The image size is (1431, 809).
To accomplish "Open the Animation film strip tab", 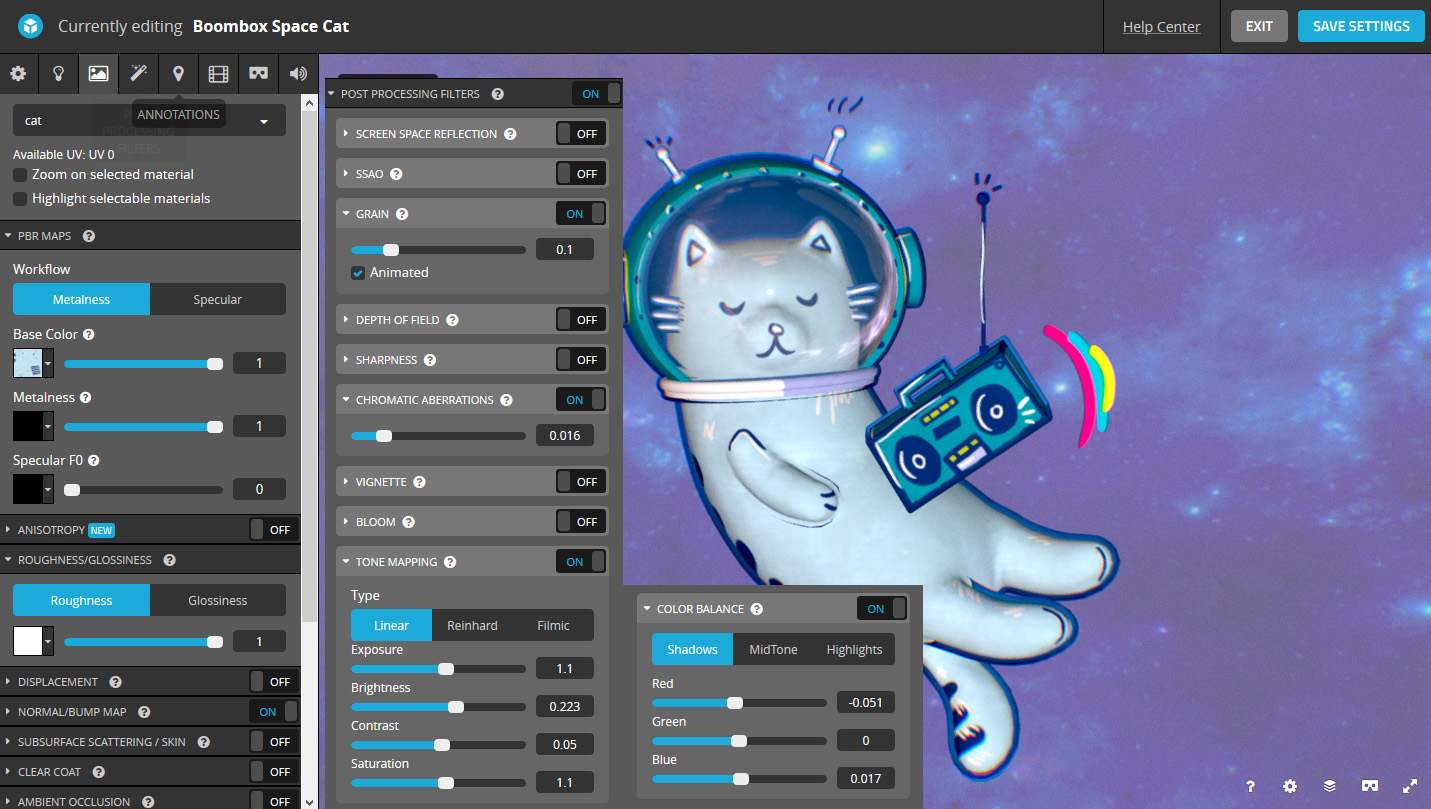I will pyautogui.click(x=218, y=73).
